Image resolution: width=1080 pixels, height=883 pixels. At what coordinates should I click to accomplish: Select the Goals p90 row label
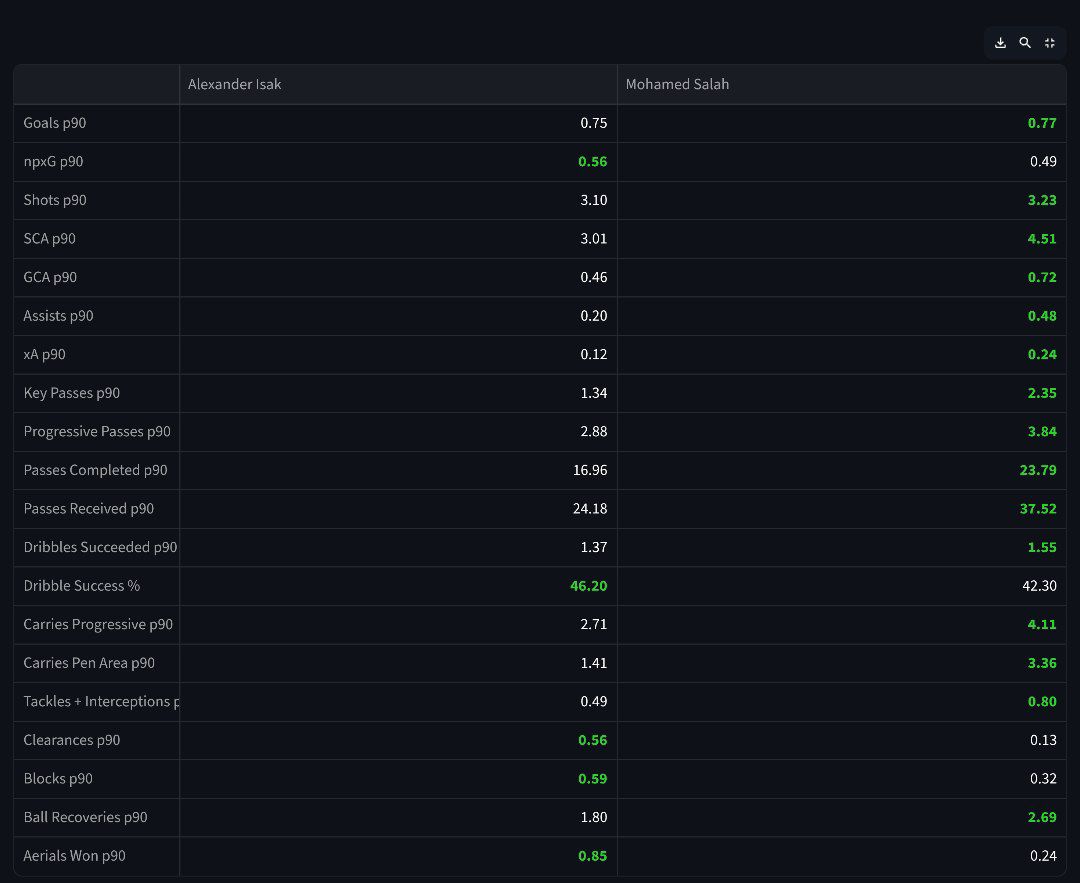point(55,123)
